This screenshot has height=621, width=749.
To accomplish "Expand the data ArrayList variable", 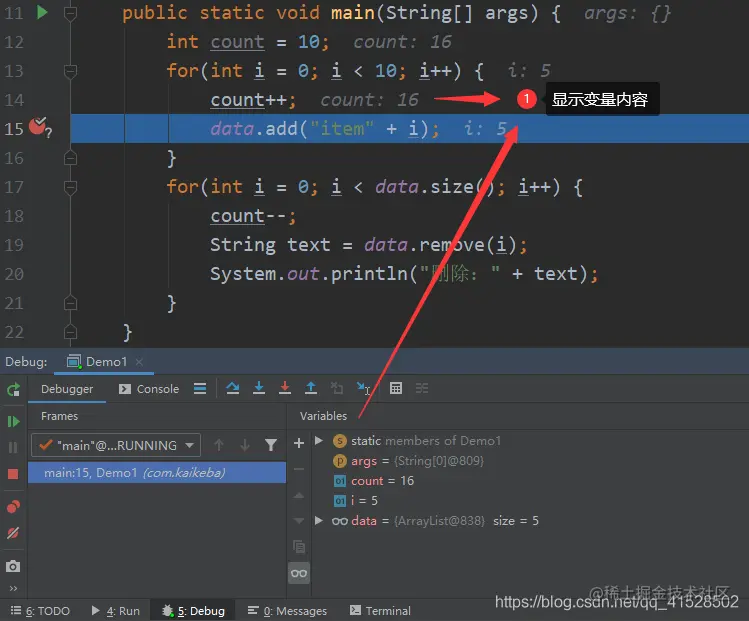I will coord(319,520).
